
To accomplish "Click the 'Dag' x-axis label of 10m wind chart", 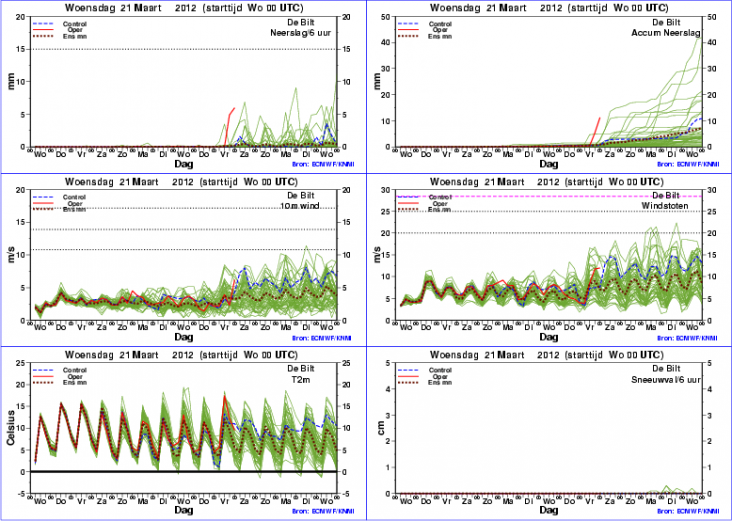I will click(x=184, y=337).
